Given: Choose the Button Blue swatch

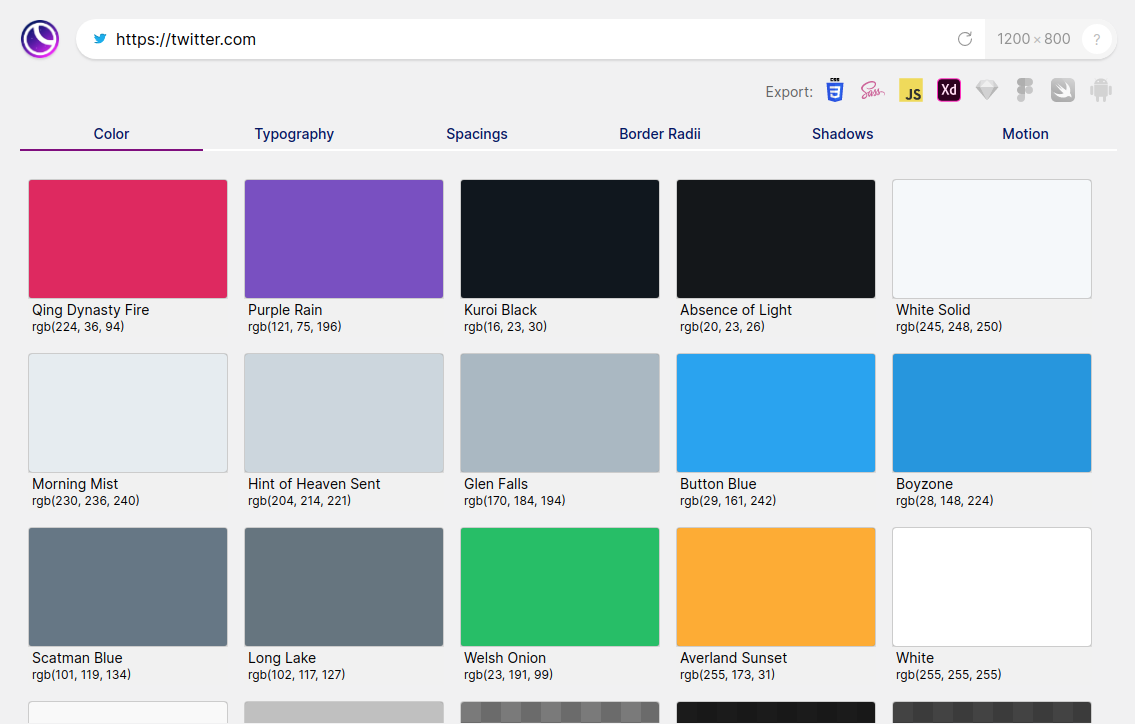Looking at the screenshot, I should tap(776, 413).
